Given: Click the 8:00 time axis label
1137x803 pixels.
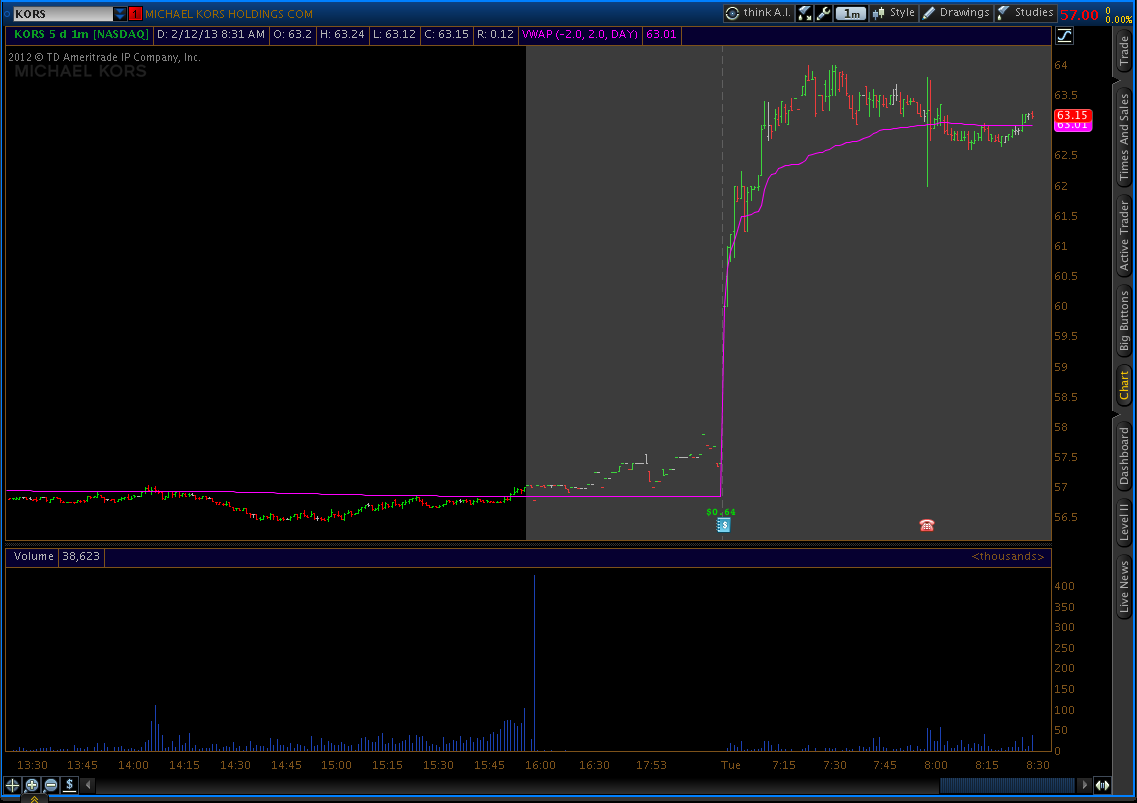Looking at the screenshot, I should click(935, 765).
